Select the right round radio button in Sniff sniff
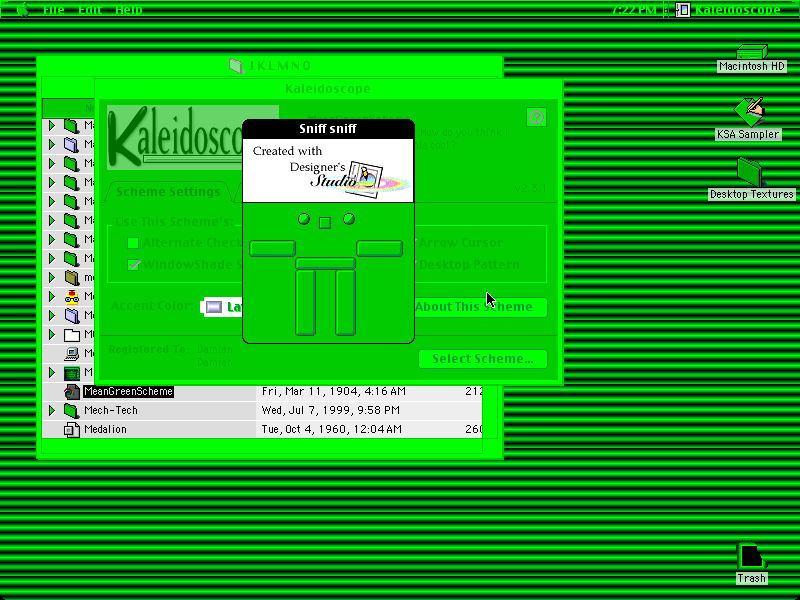Image resolution: width=800 pixels, height=600 pixels. click(x=349, y=219)
